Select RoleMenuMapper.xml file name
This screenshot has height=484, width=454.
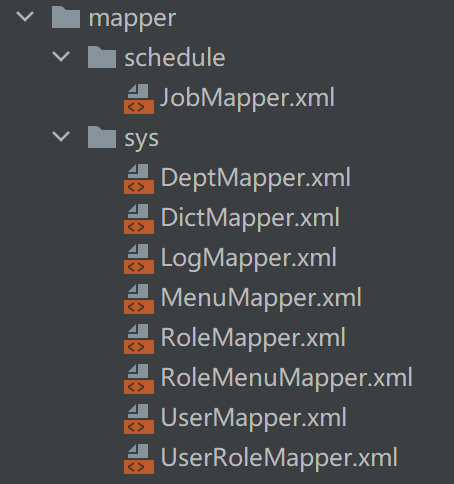(x=287, y=378)
